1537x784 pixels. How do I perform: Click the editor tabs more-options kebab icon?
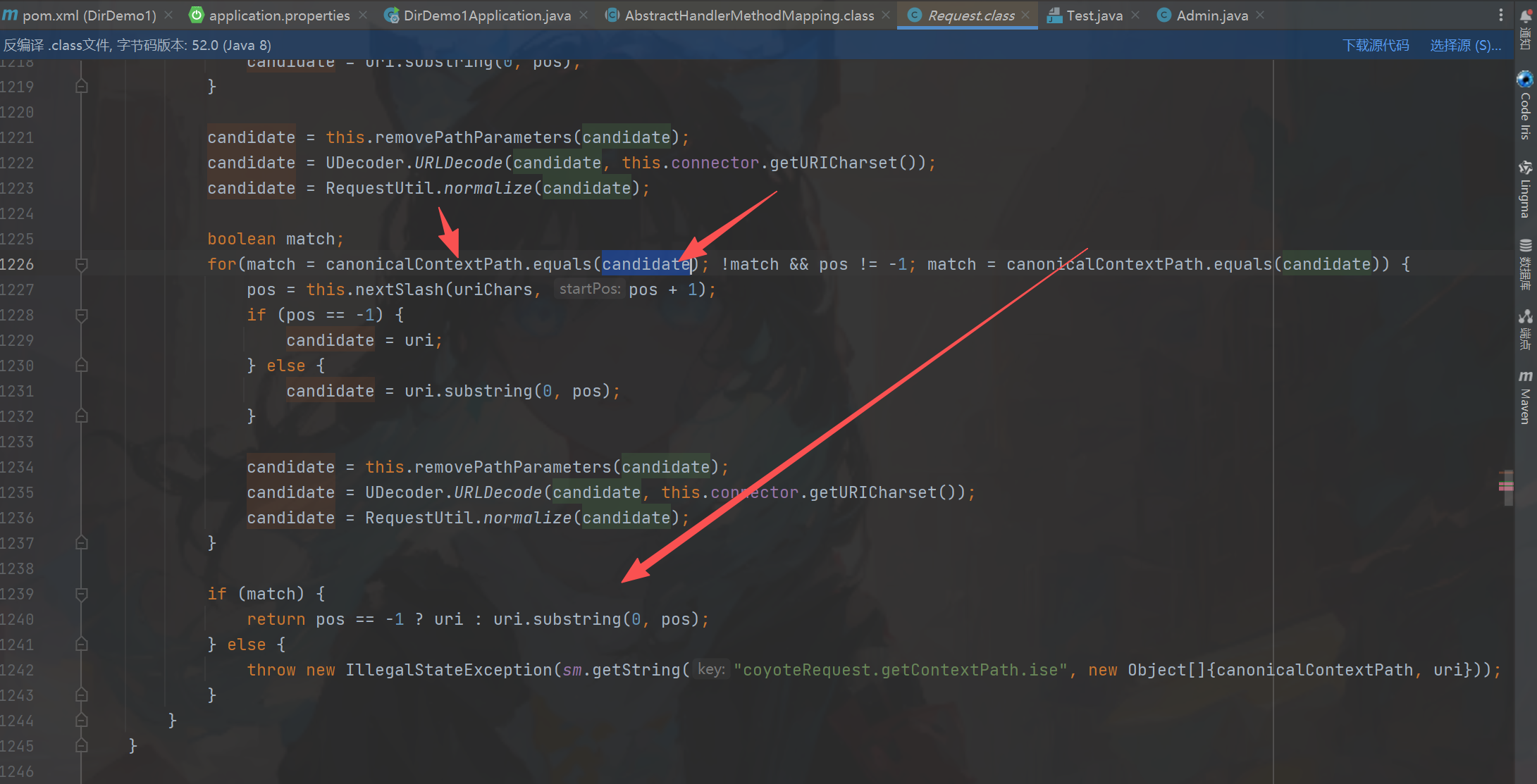1500,15
